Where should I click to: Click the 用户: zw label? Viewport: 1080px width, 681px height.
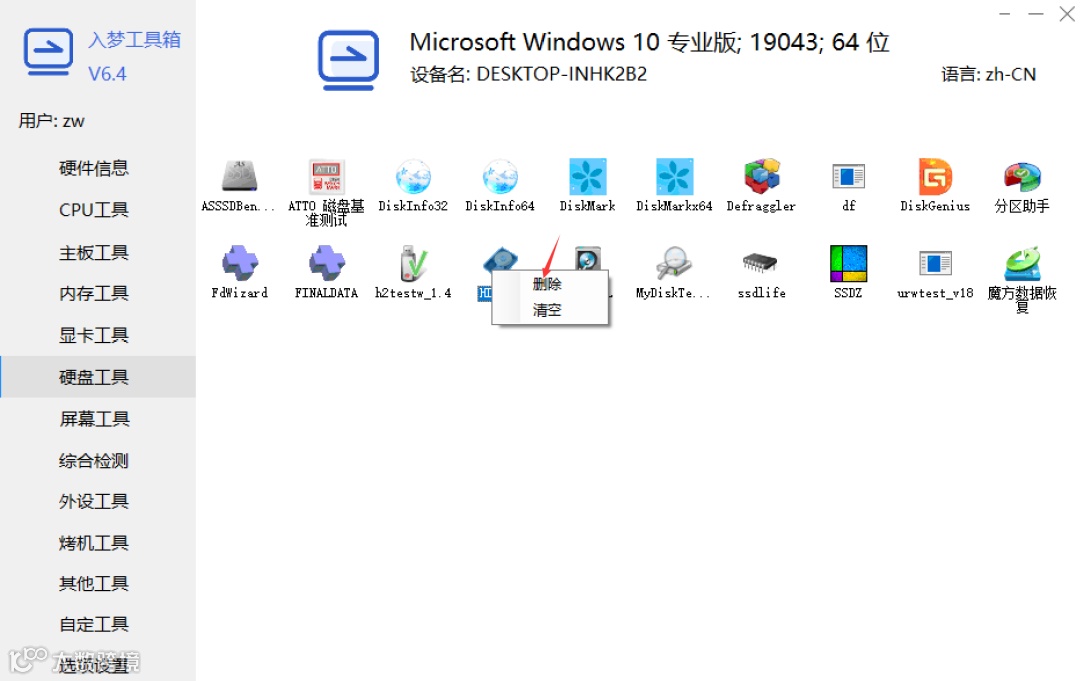pos(51,121)
